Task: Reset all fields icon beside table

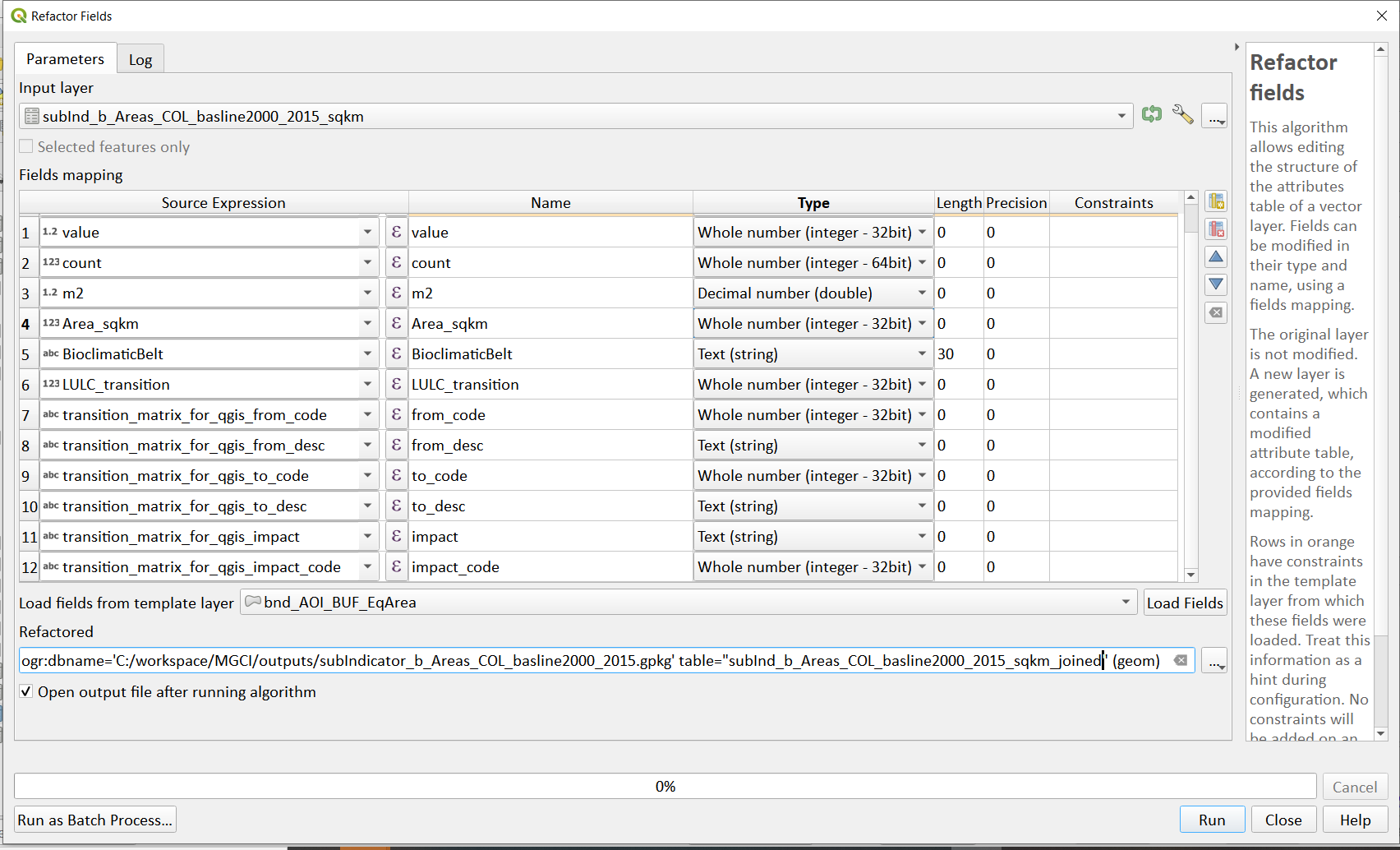Action: (x=1216, y=312)
